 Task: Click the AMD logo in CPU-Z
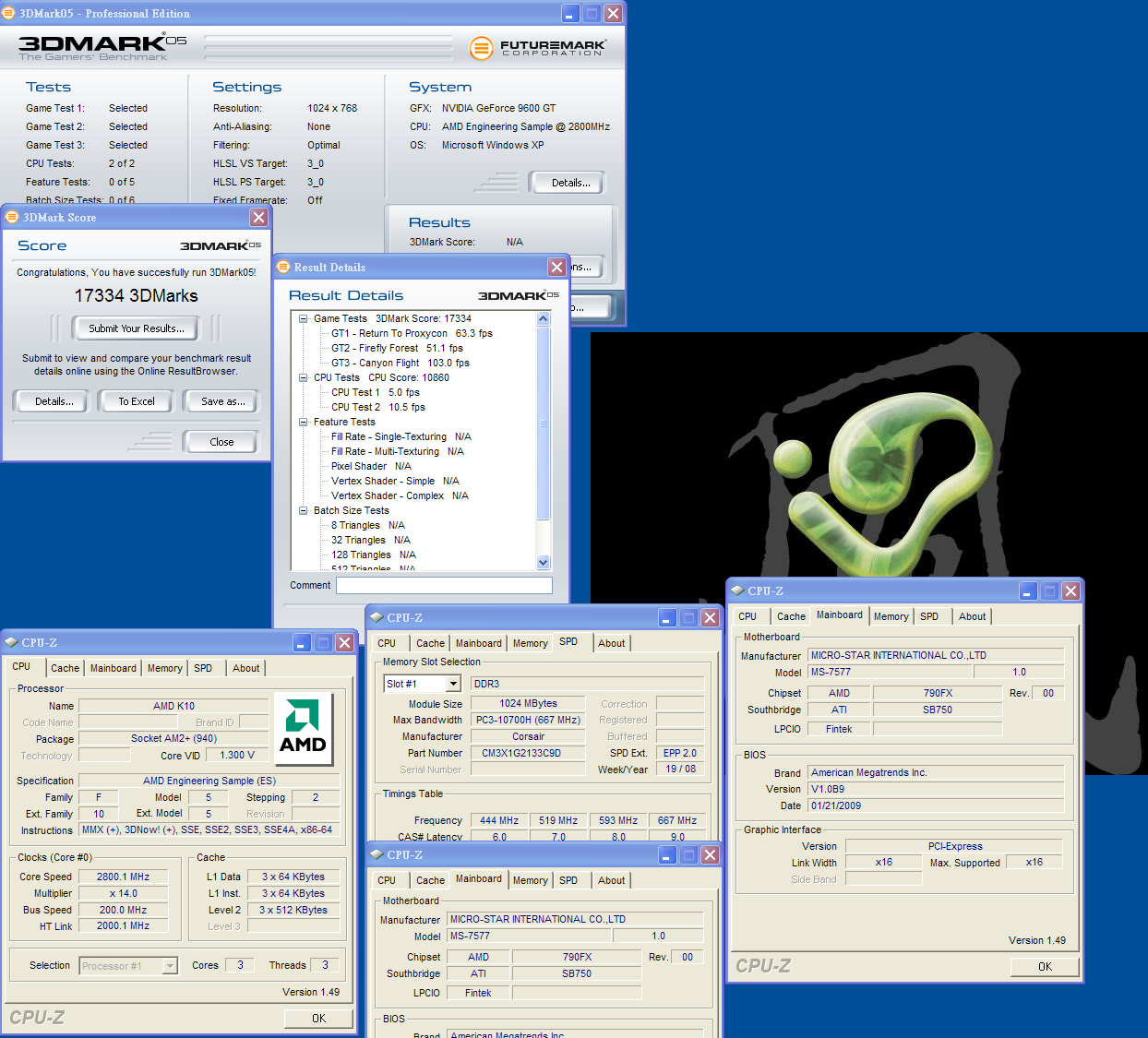coord(303,729)
